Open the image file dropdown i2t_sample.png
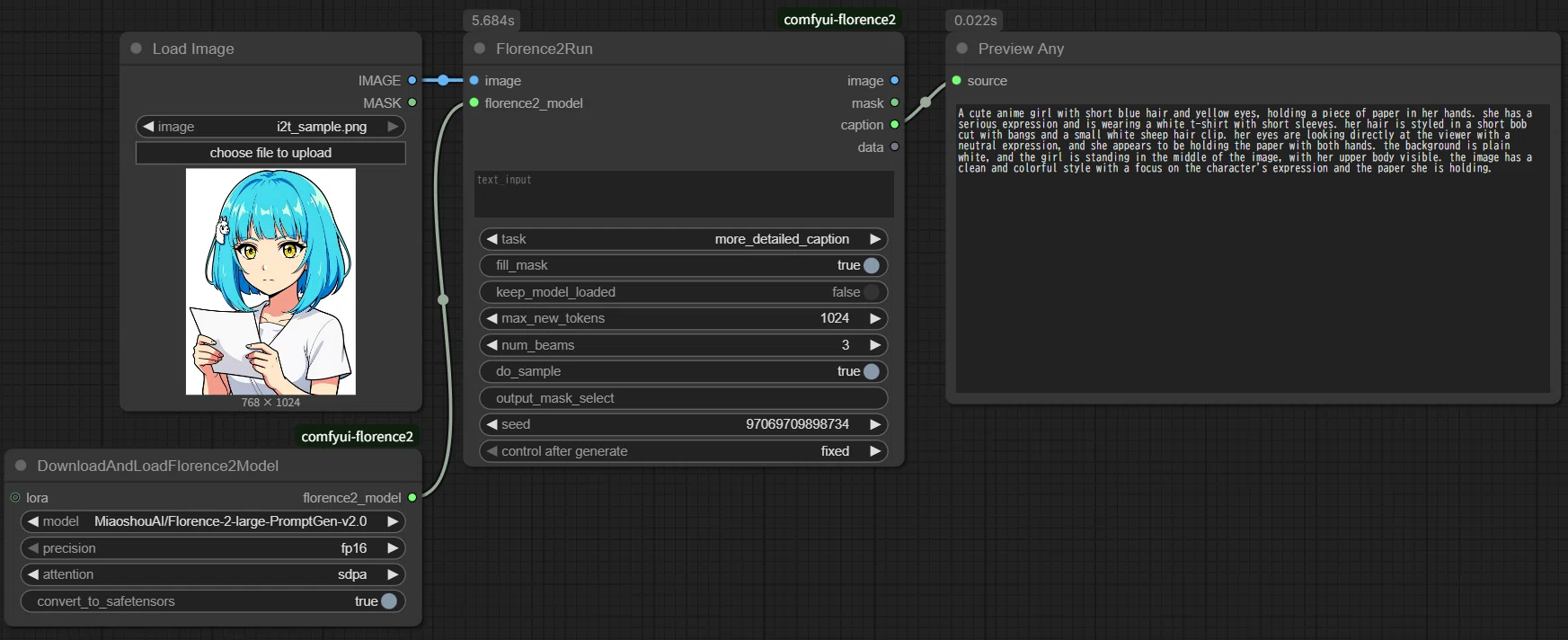This screenshot has width=1568, height=640. click(x=270, y=127)
